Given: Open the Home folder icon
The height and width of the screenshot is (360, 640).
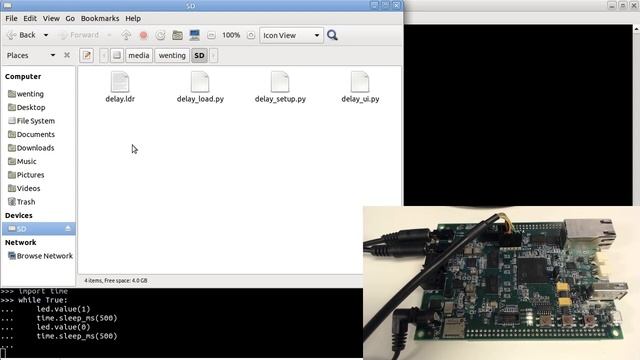Looking at the screenshot, I should click(x=177, y=36).
